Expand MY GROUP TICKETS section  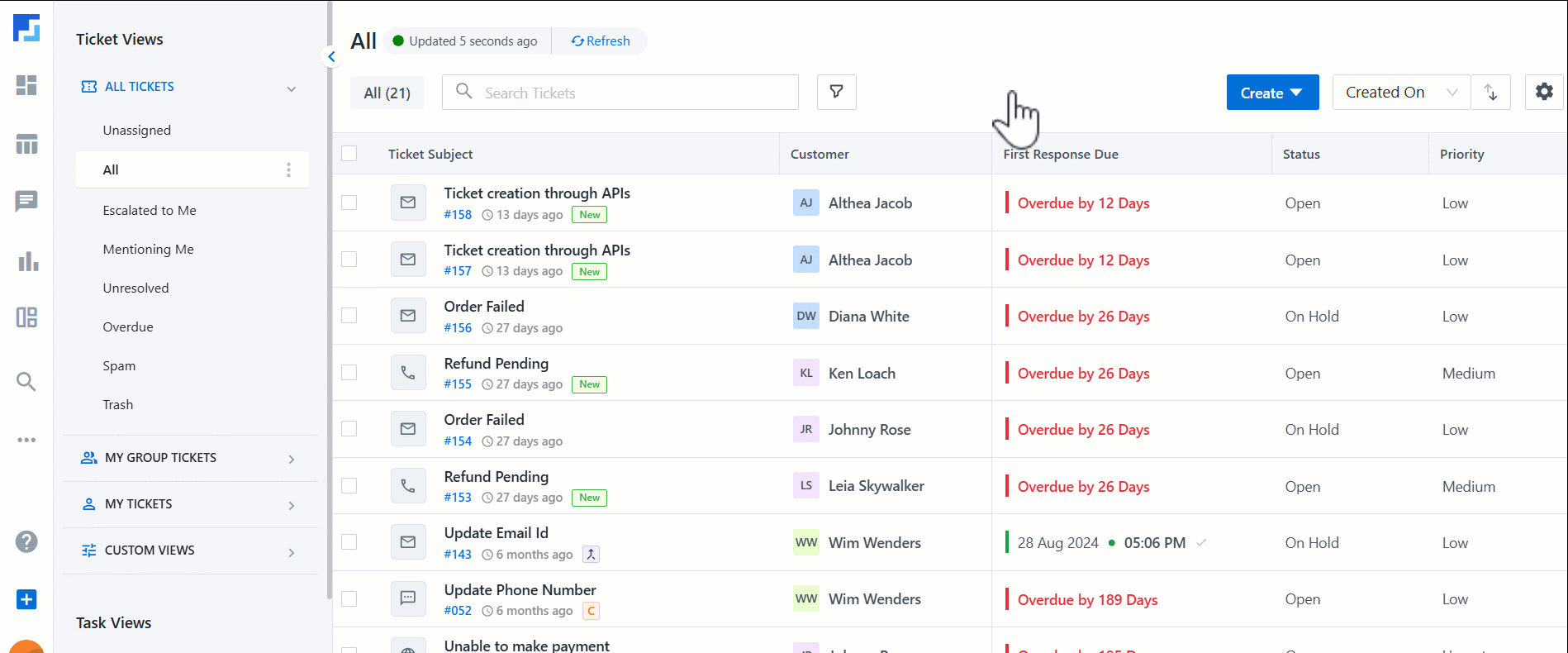tap(291, 459)
